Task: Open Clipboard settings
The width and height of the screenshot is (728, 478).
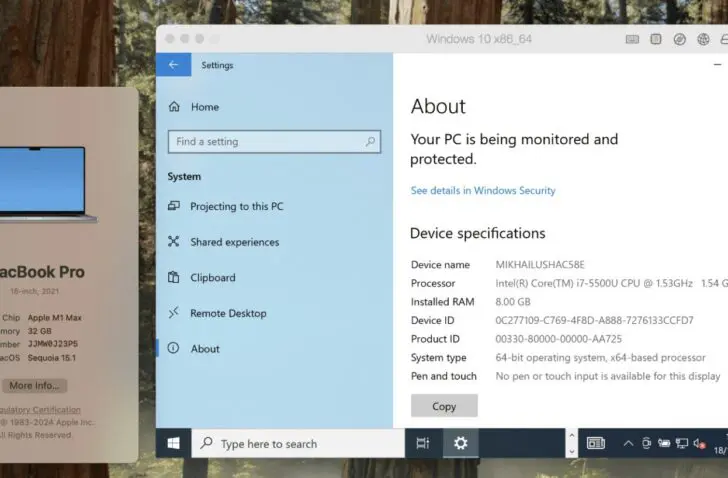Action: click(x=213, y=278)
